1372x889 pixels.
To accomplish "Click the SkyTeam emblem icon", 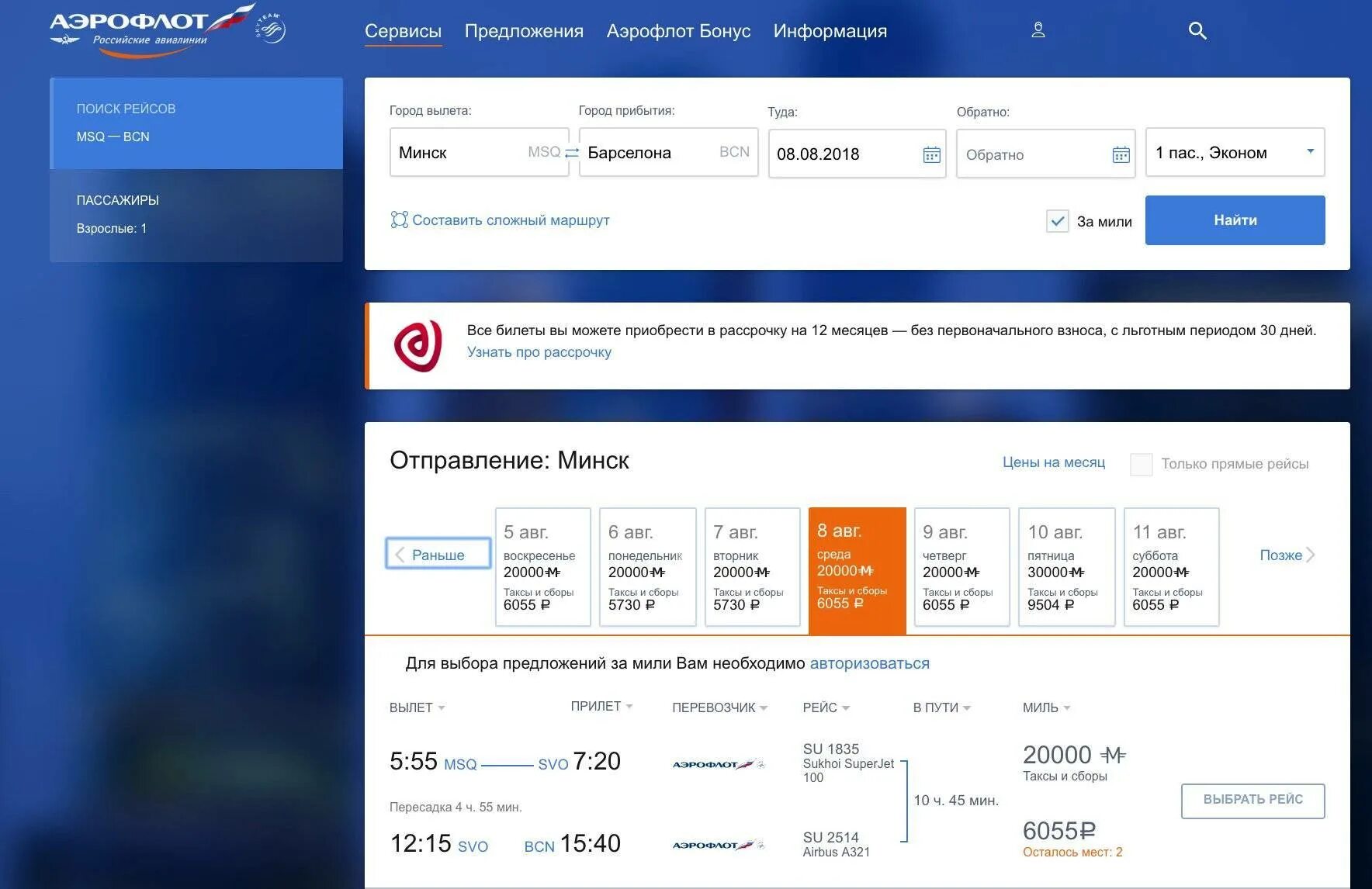I will [x=271, y=29].
